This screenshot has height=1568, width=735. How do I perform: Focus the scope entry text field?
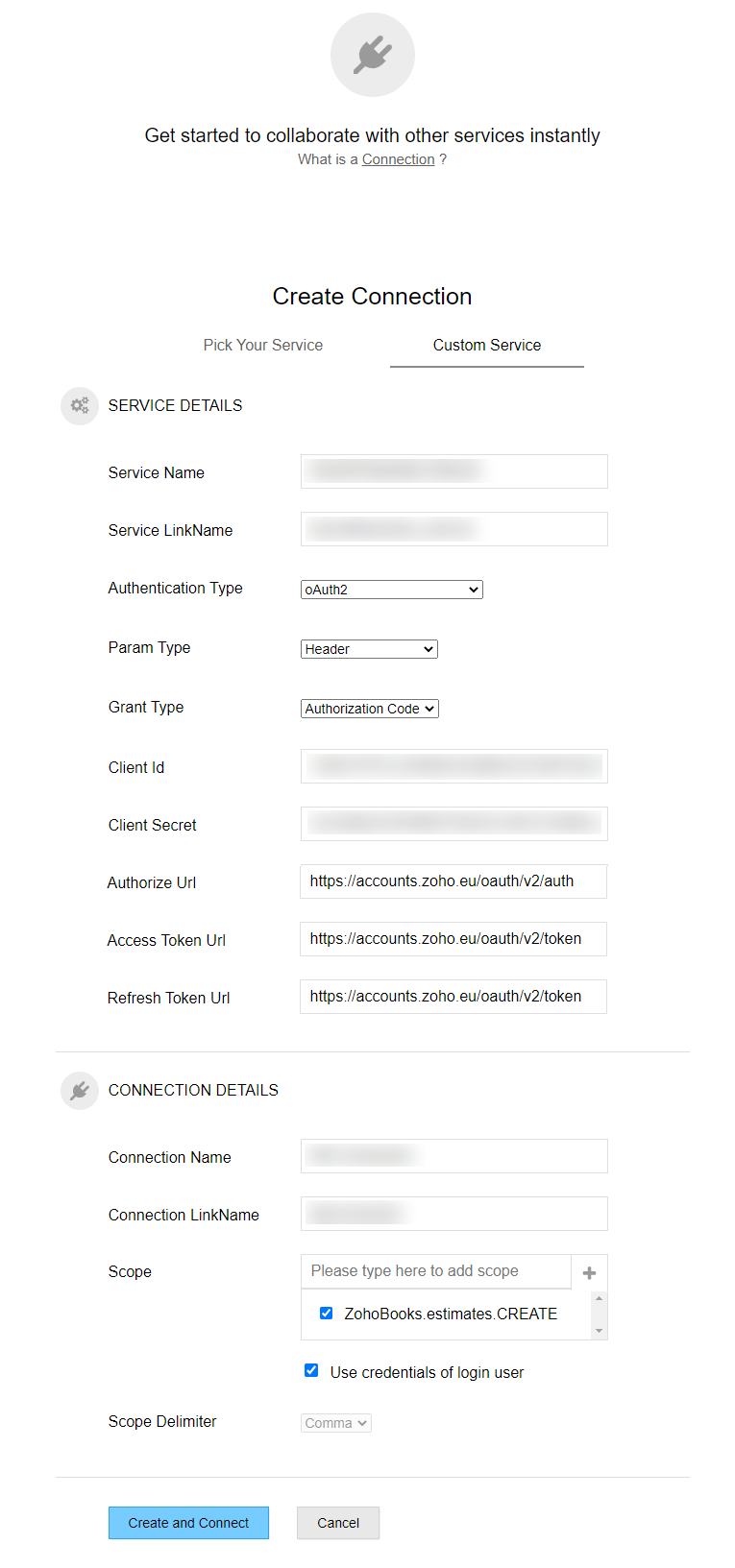click(436, 1271)
